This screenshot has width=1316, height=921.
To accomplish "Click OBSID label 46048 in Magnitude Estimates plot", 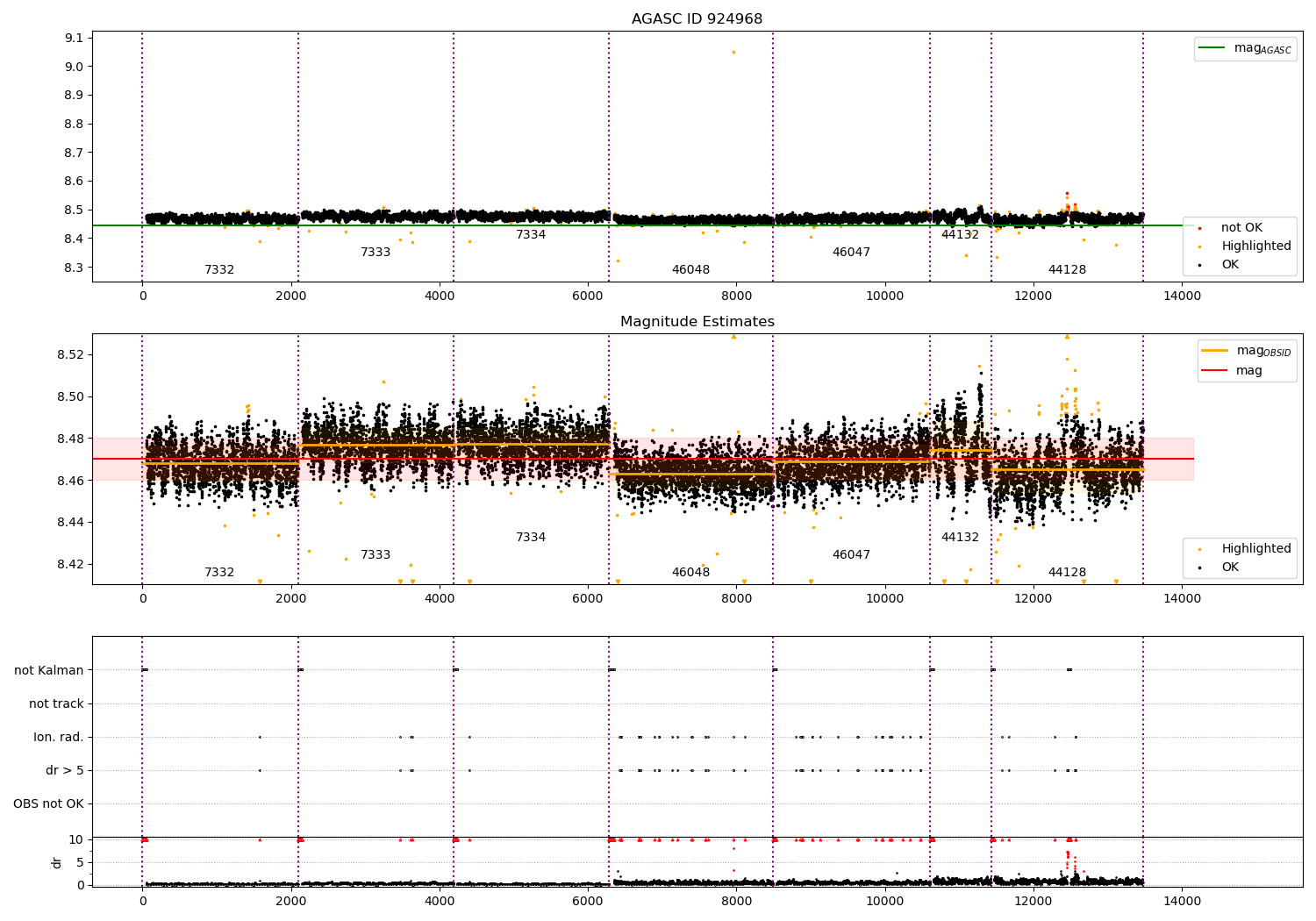I will 691,573.
